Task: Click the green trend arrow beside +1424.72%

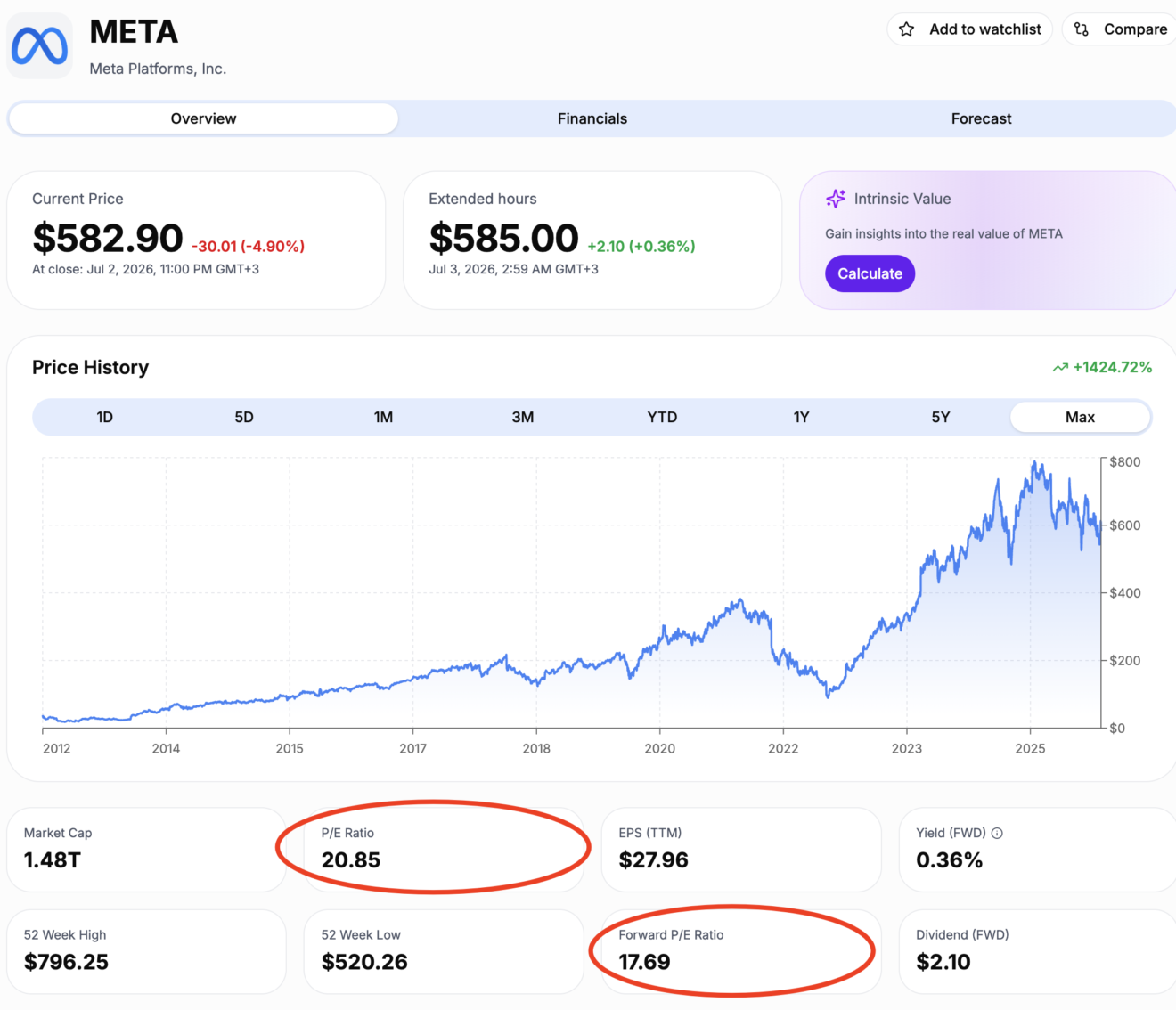Action: (1059, 367)
